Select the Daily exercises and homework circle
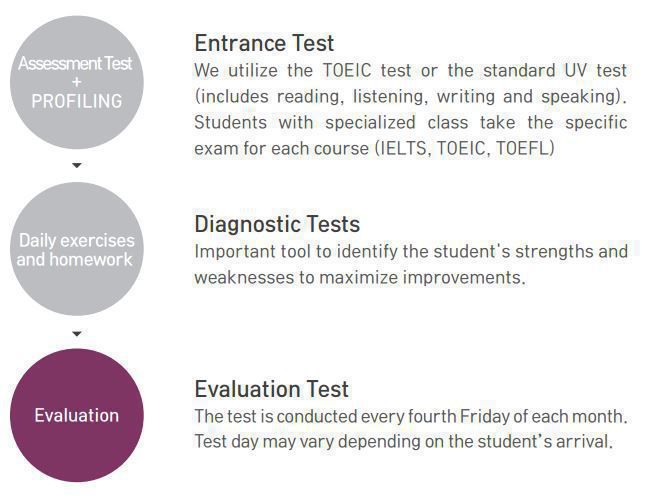This screenshot has height=503, width=647. (77, 249)
